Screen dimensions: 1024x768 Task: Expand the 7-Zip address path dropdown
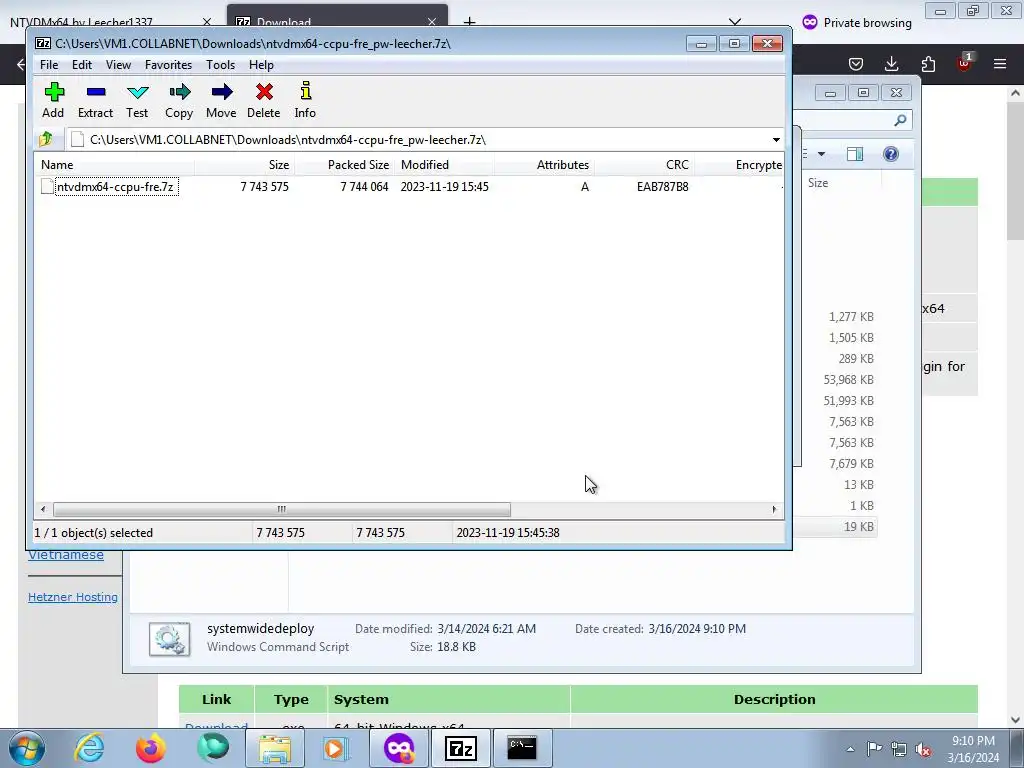point(776,140)
